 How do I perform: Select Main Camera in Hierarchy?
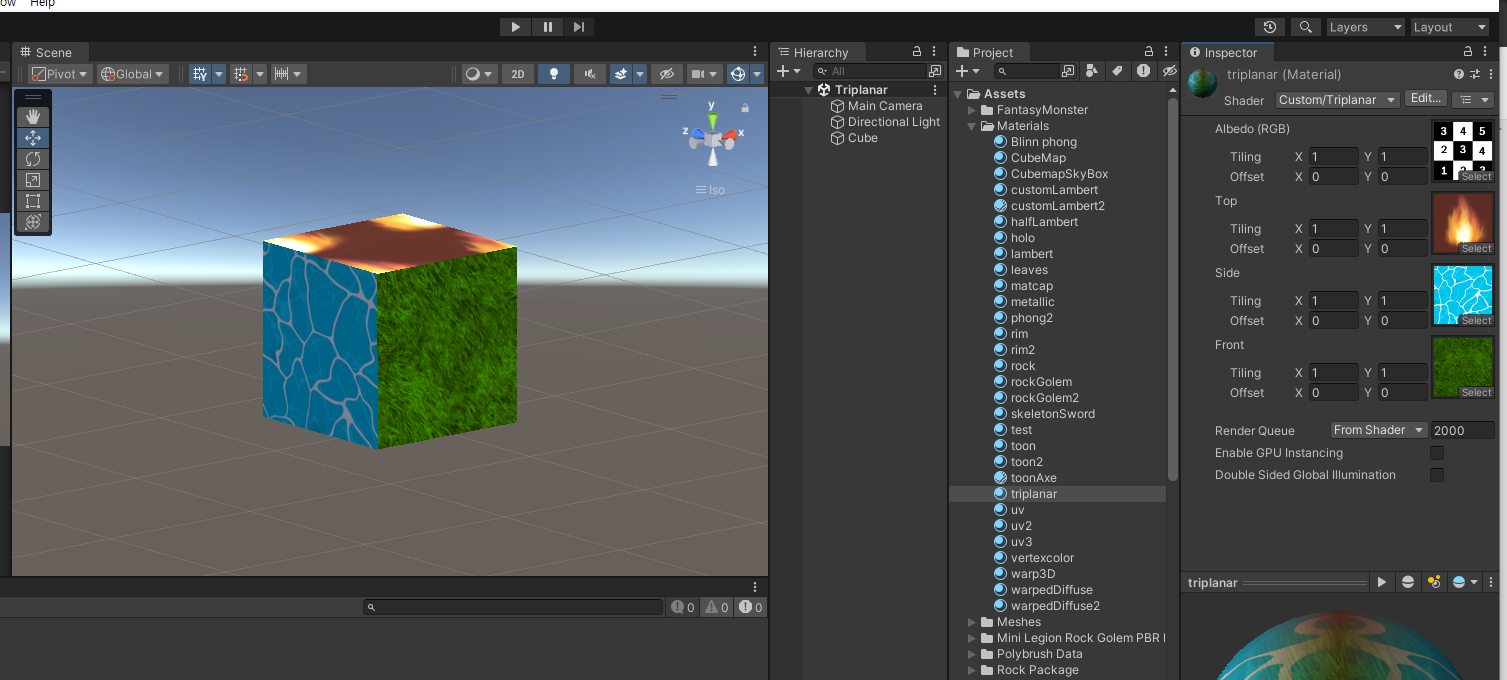pyautogui.click(x=885, y=106)
